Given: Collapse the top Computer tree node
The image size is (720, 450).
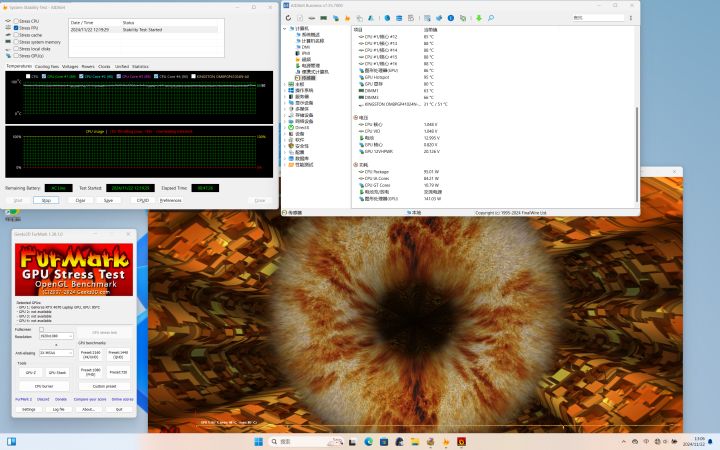Looking at the screenshot, I should tap(285, 28).
